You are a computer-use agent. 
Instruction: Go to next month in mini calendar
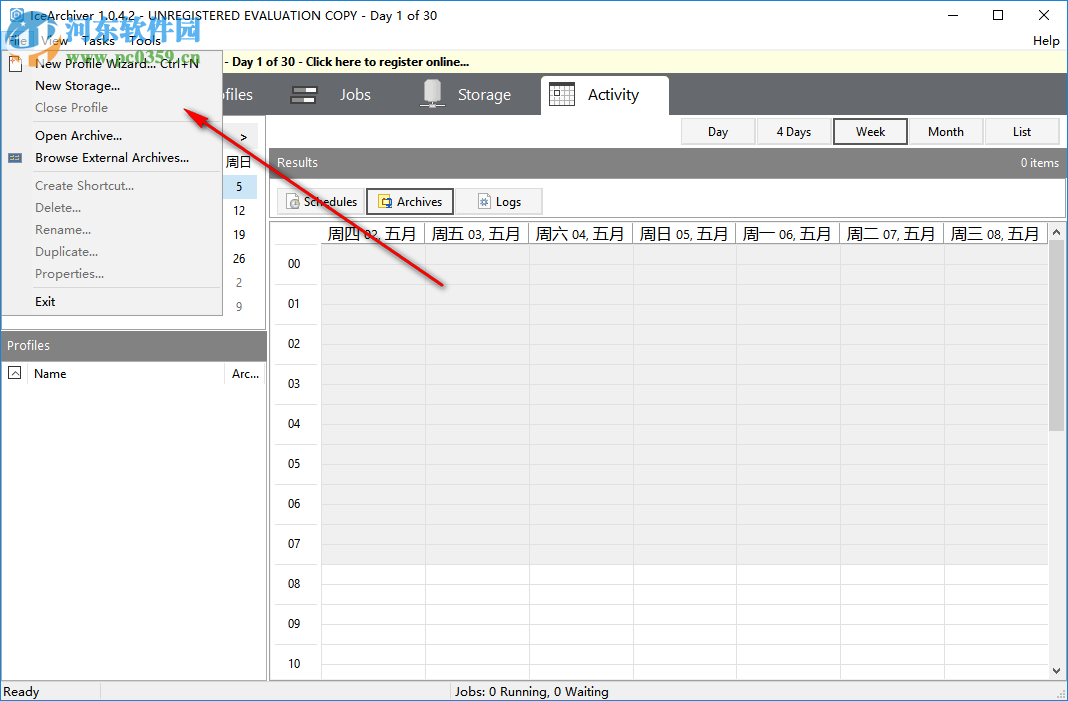pos(243,137)
